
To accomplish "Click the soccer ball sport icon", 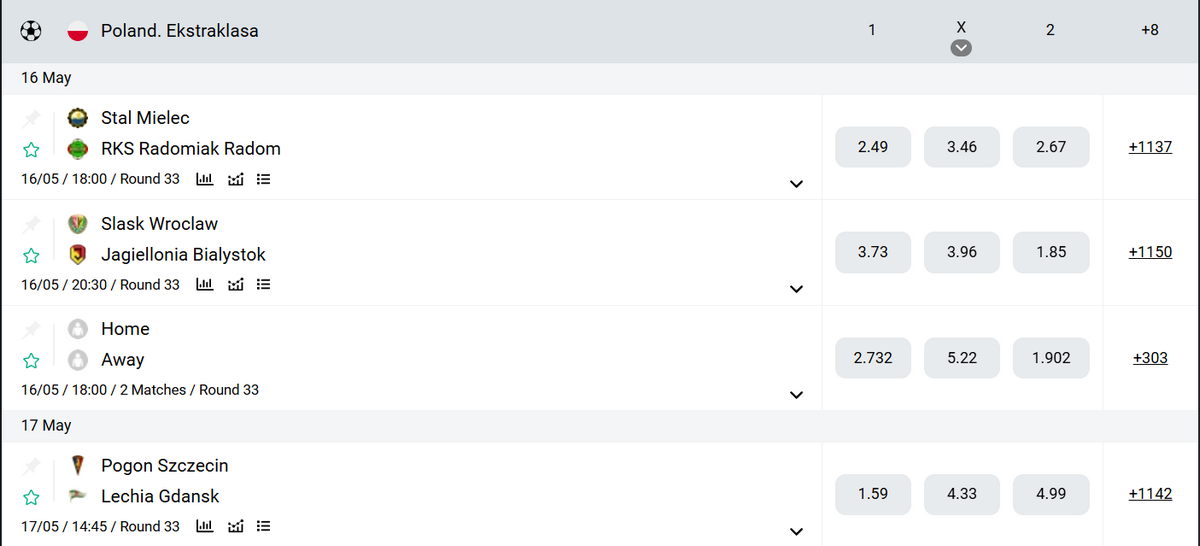I will click(31, 31).
